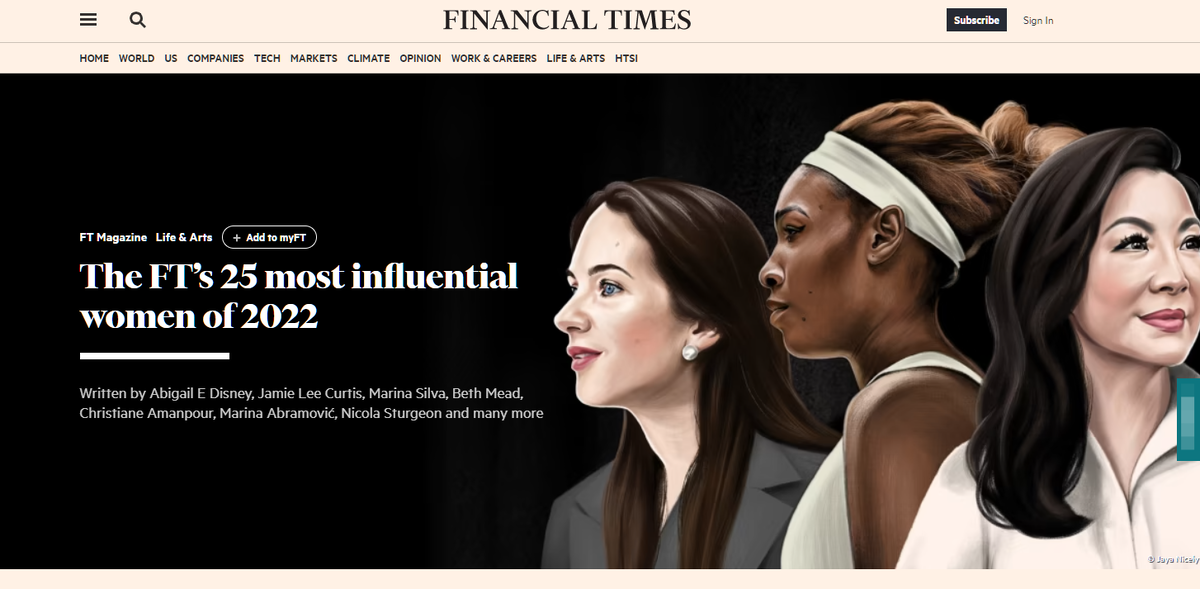Open the COMPANIES section
The image size is (1200, 589).
coord(215,58)
